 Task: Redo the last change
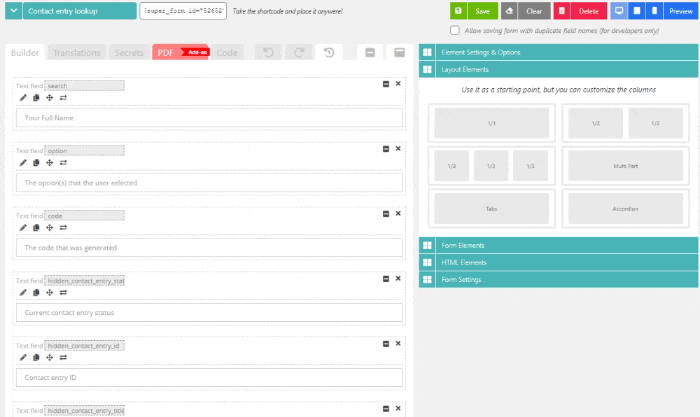pos(299,53)
